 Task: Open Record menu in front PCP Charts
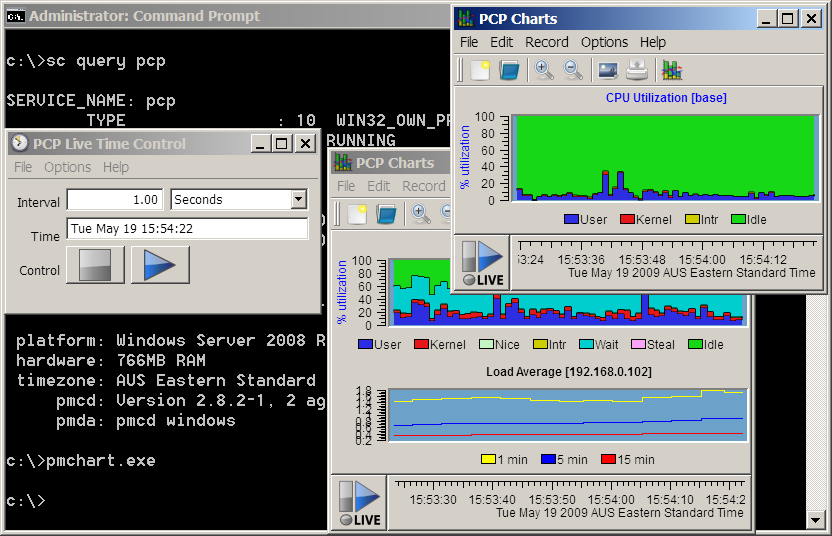pyautogui.click(x=547, y=42)
